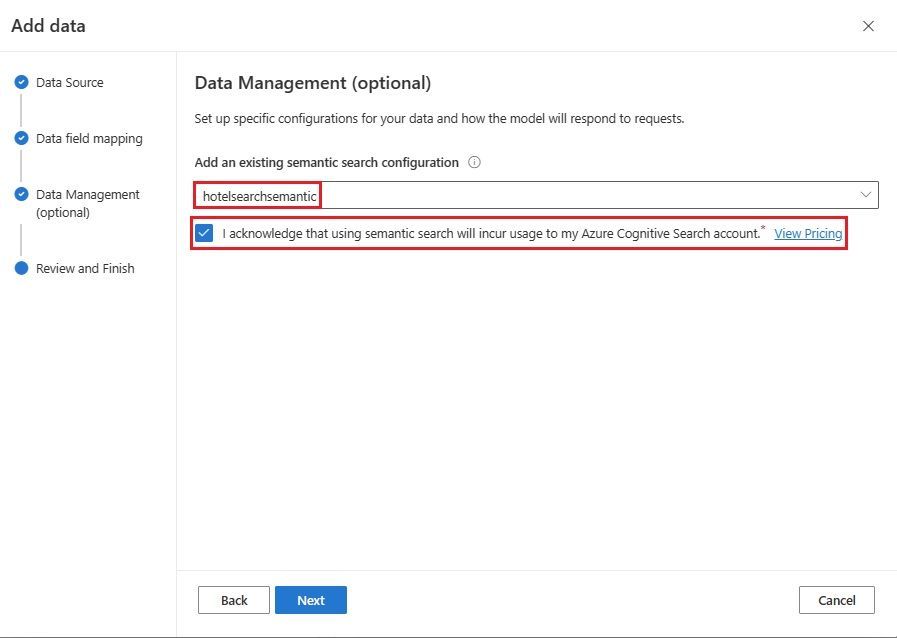Image resolution: width=897 pixels, height=638 pixels.
Task: Click the Data Management step checkmark icon
Action: (21, 194)
